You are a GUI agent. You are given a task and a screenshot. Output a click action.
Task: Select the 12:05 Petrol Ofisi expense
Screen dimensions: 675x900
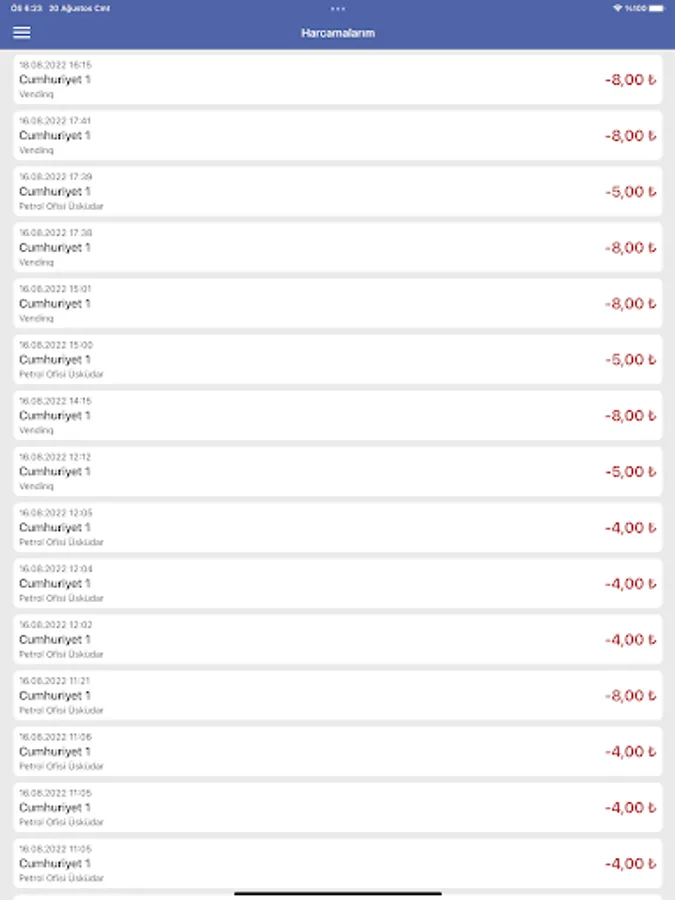tap(337, 527)
